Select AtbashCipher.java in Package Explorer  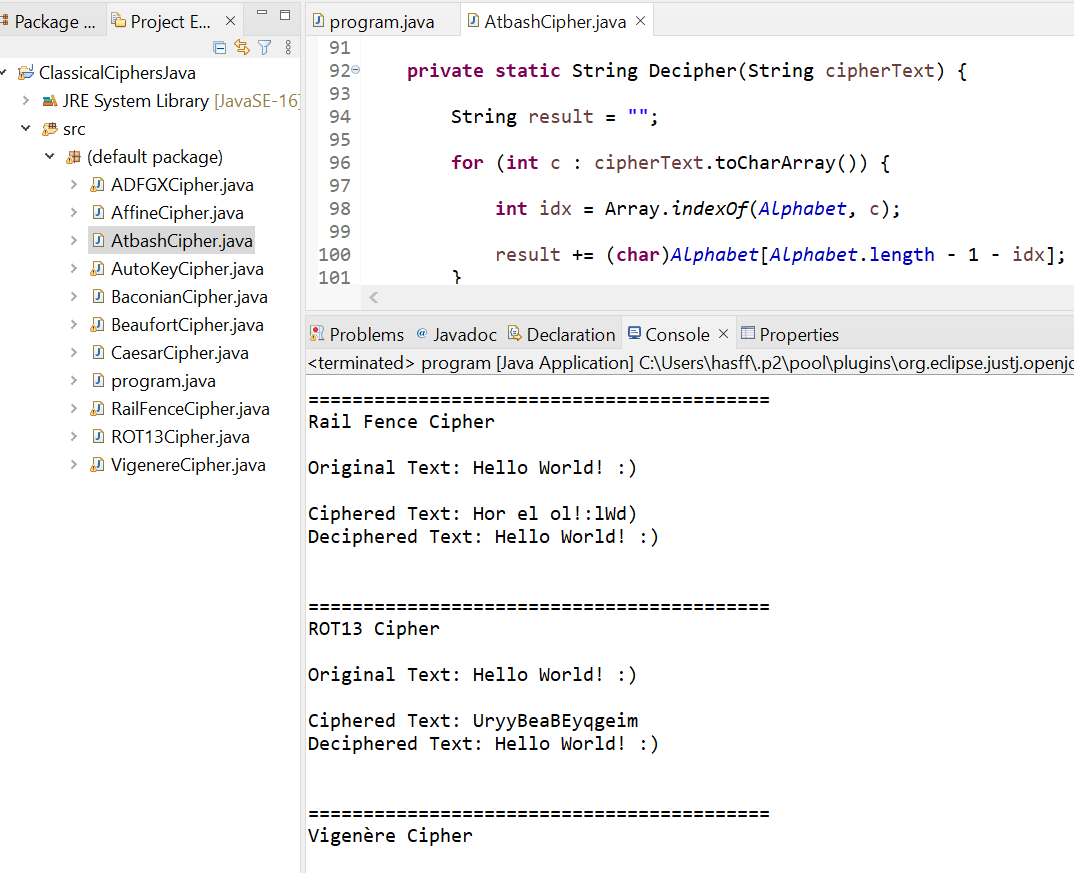tap(180, 240)
